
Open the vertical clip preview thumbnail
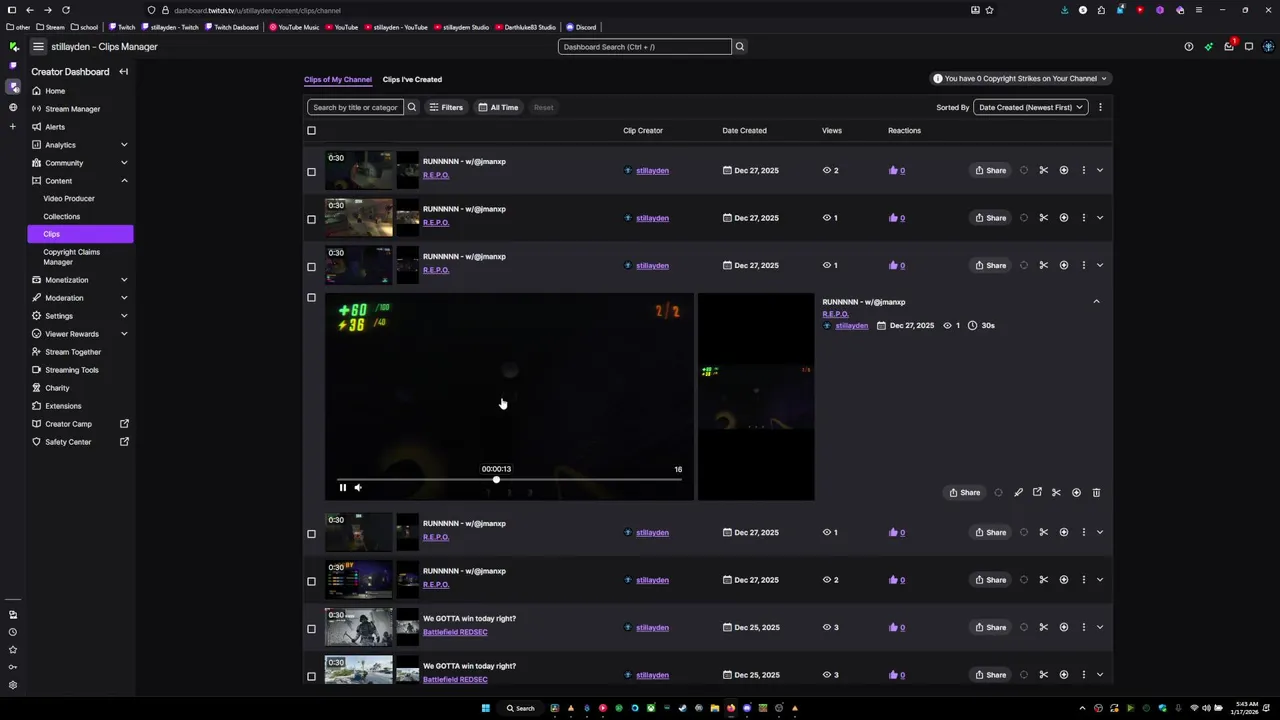tap(756, 396)
